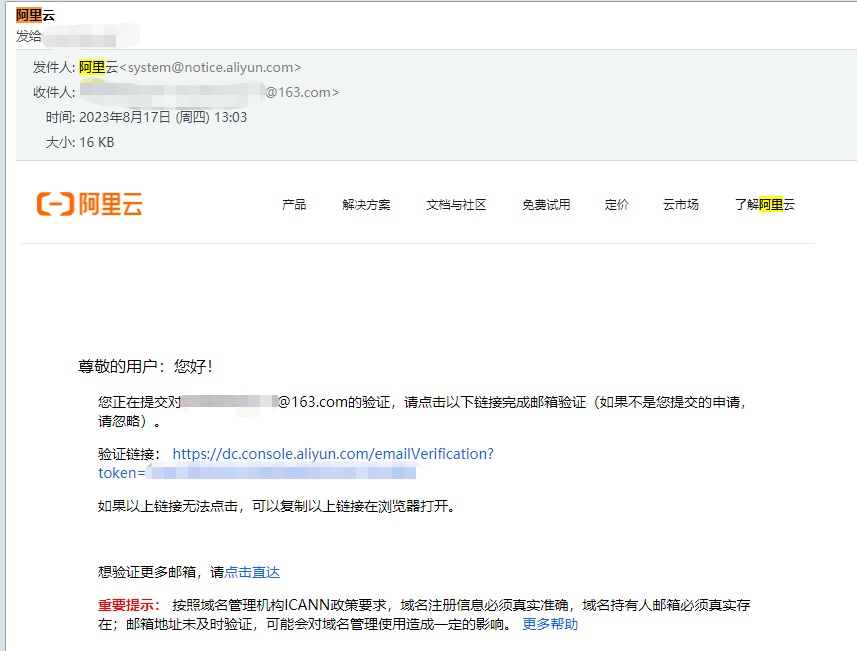Open the 更多帮助 link
857x651 pixels.
(550, 624)
